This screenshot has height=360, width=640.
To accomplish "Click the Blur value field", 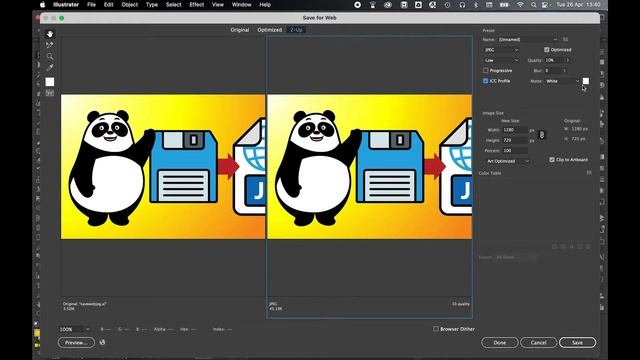I will 553,71.
